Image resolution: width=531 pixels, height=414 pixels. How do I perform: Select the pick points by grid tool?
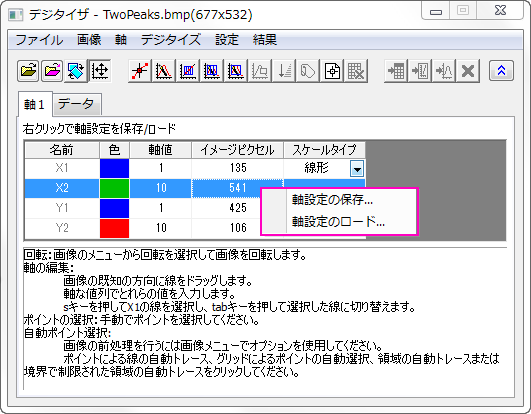[188, 71]
